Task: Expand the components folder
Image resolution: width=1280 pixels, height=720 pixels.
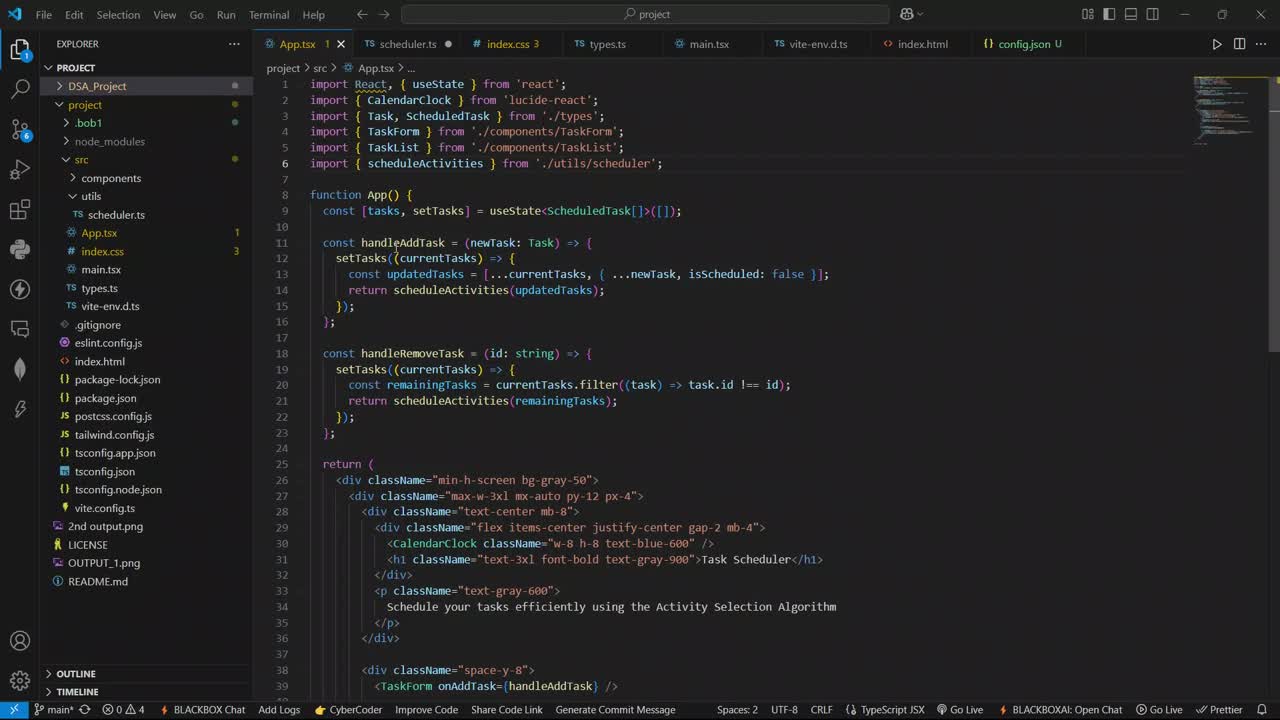Action: [110, 178]
